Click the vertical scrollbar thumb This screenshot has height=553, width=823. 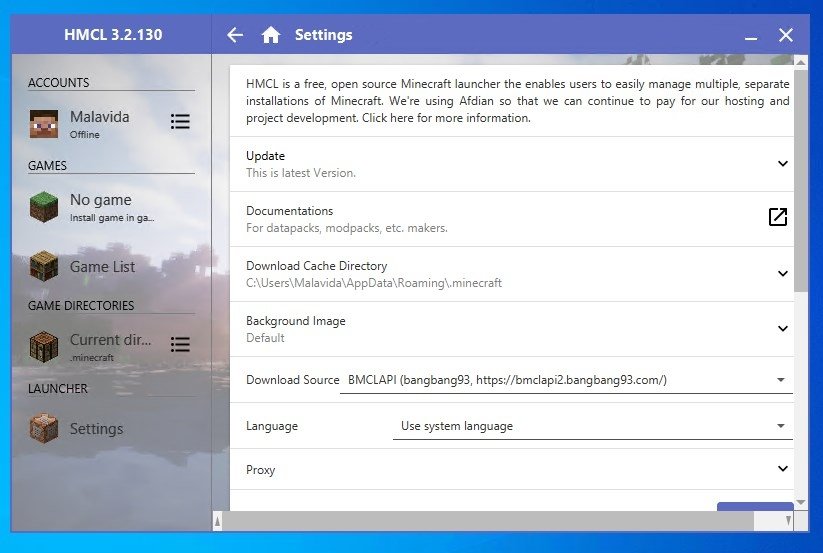point(800,180)
